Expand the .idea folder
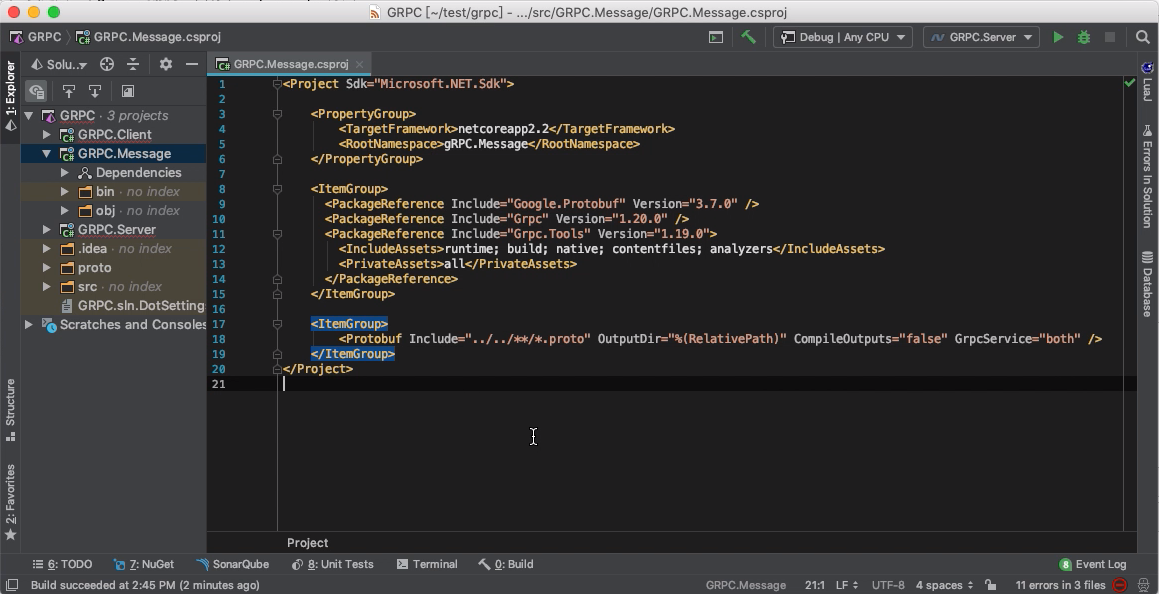 point(47,248)
